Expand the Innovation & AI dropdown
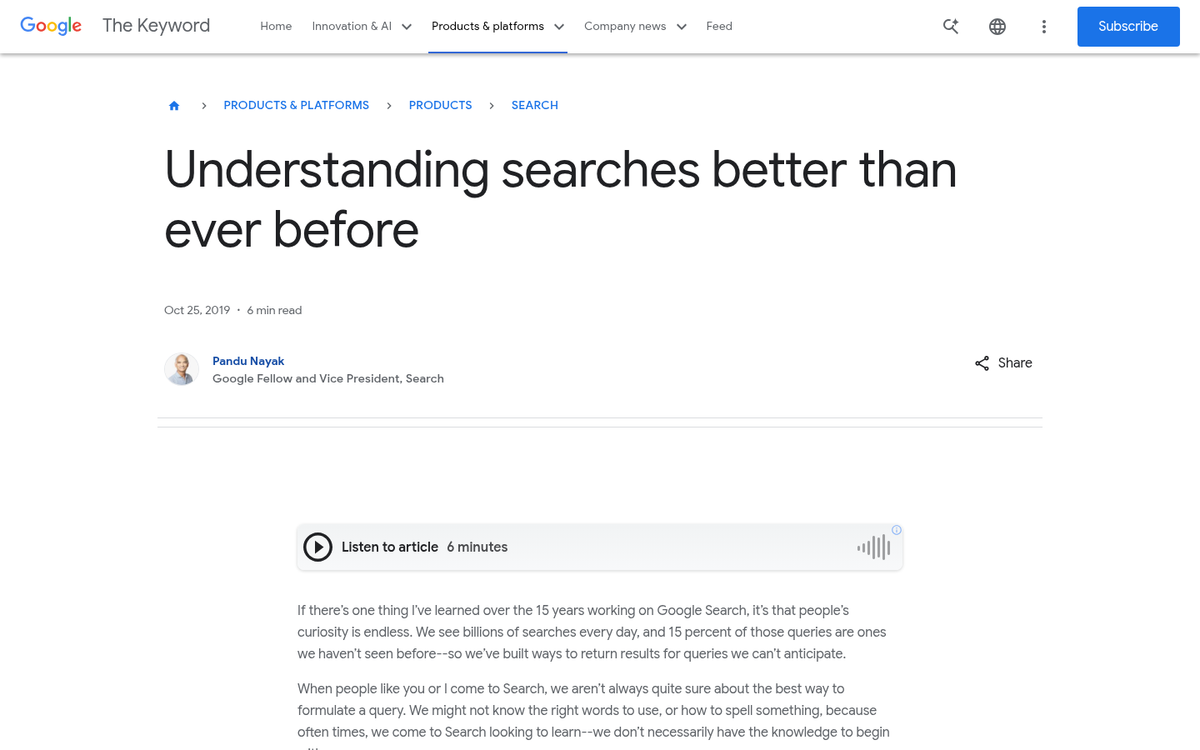 pyautogui.click(x=362, y=26)
